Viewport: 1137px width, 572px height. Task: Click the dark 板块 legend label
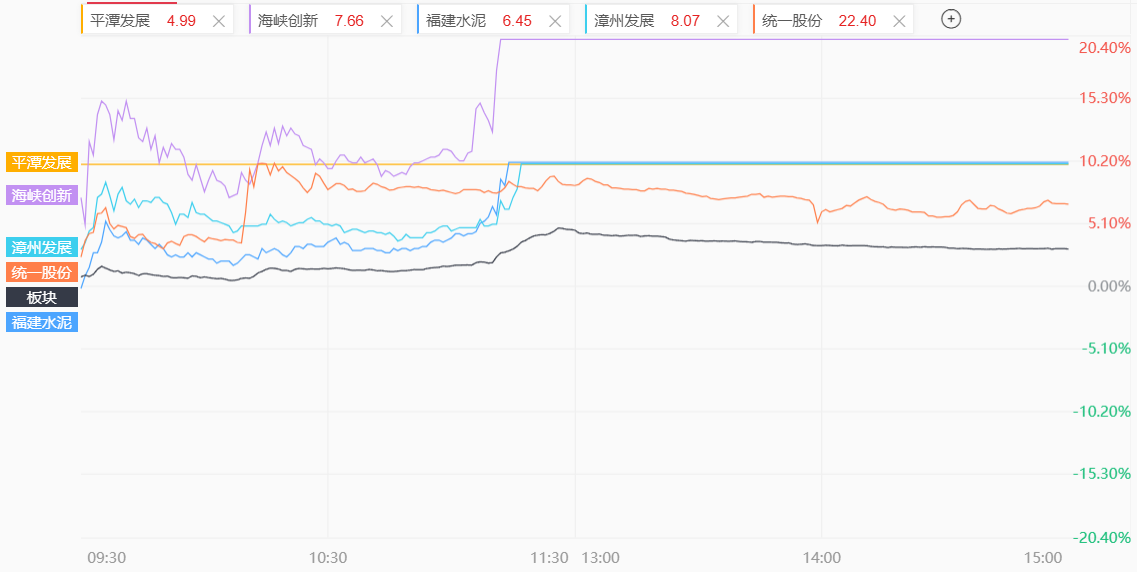[x=41, y=297]
